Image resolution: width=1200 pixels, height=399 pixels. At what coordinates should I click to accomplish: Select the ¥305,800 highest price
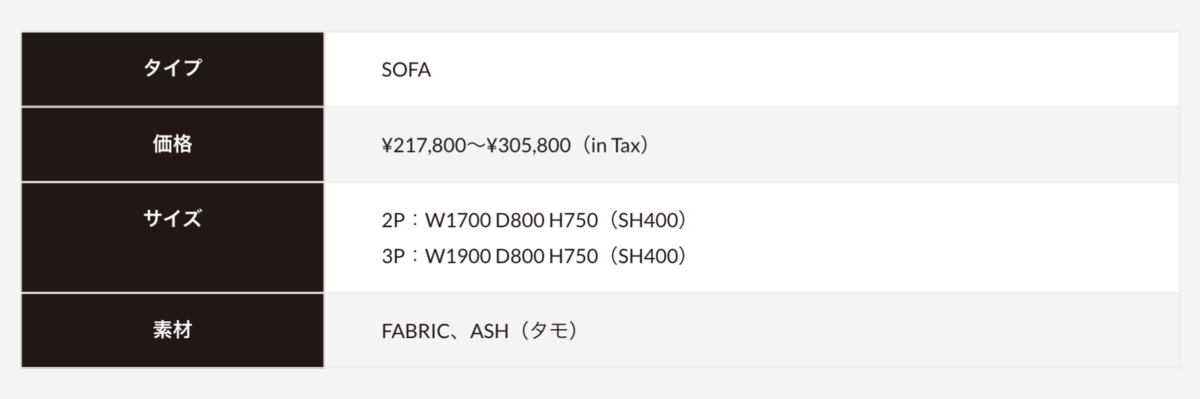pyautogui.click(x=527, y=145)
